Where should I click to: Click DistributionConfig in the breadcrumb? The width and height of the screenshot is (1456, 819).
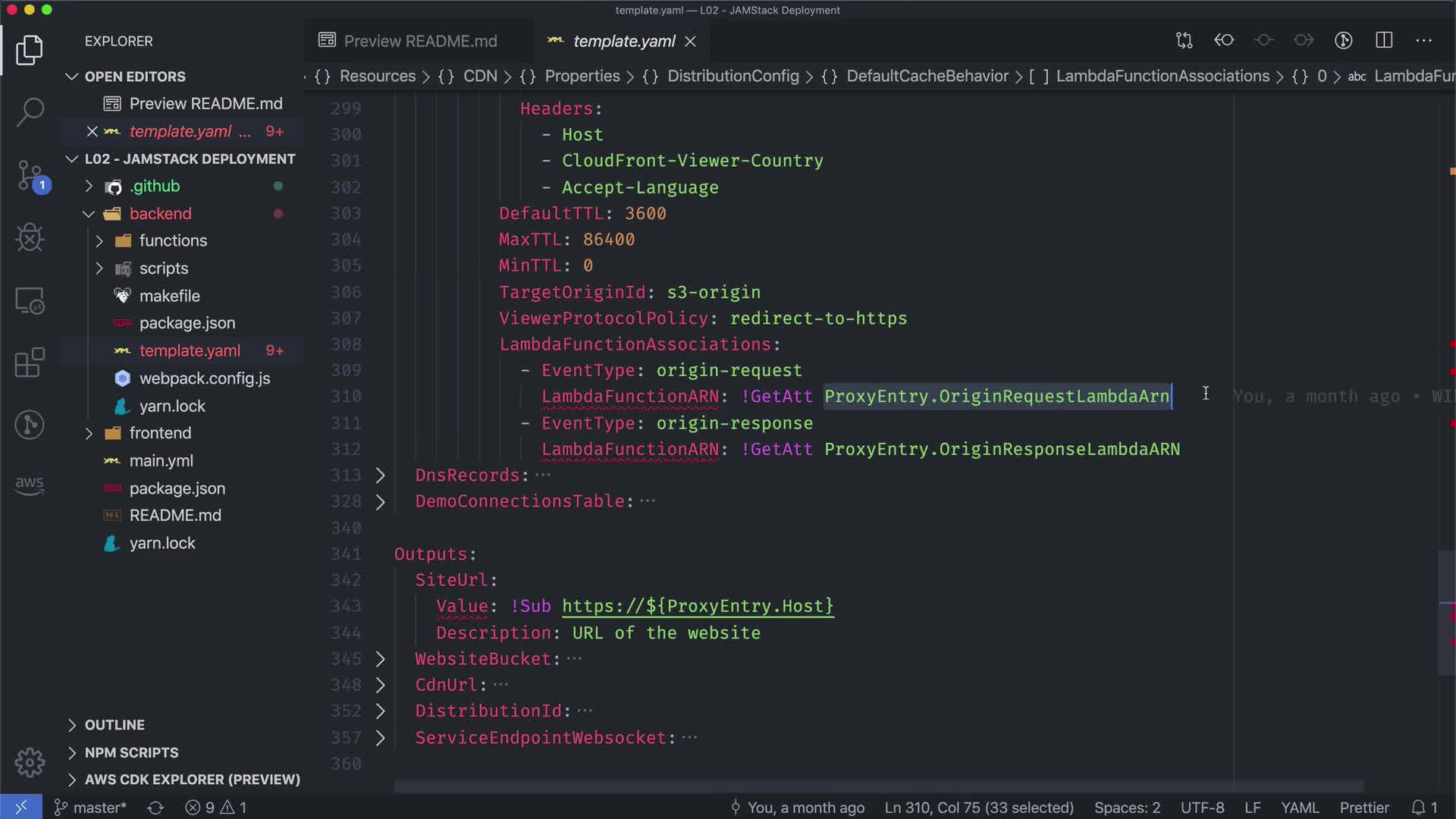[x=733, y=77]
